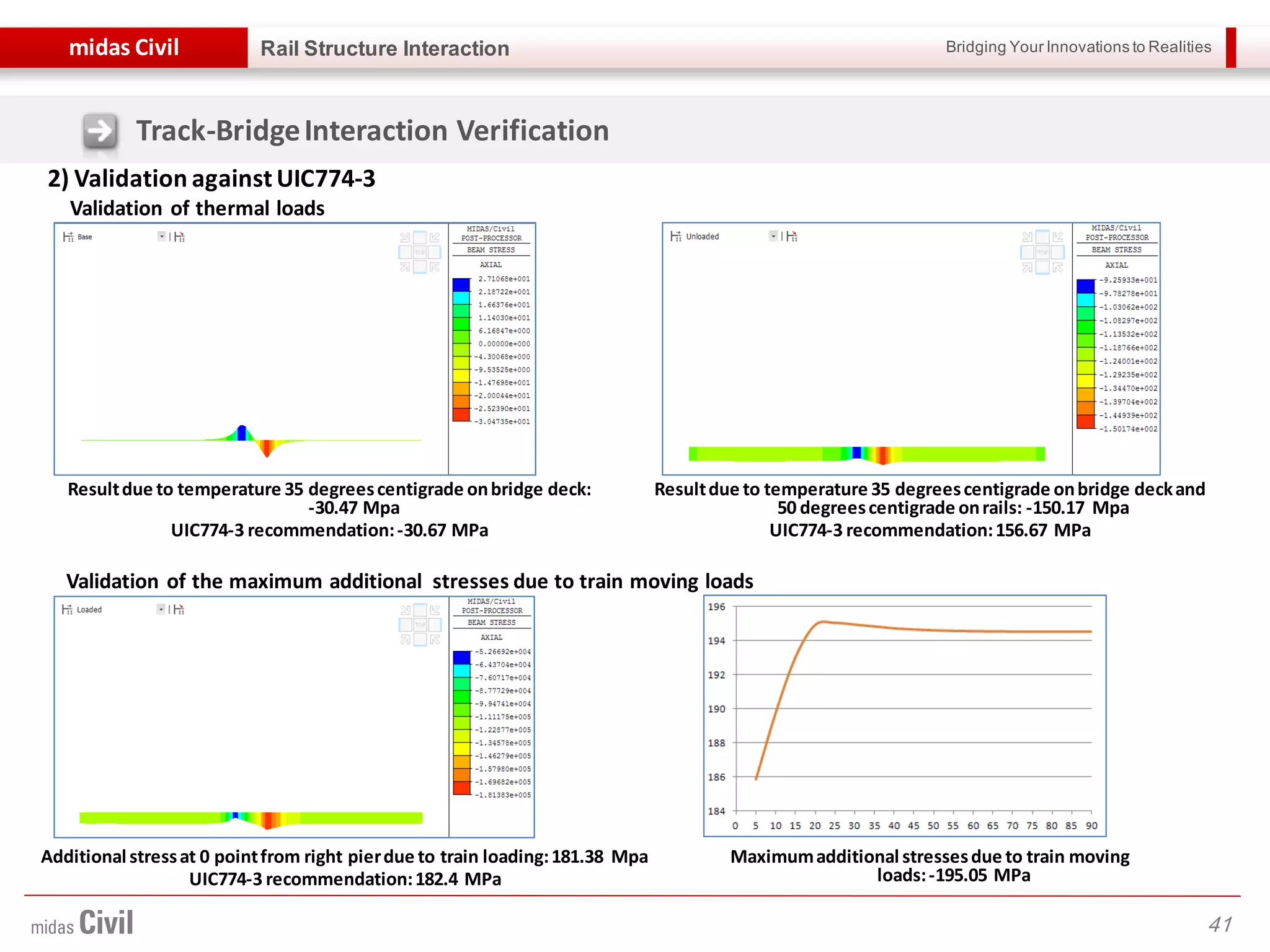1270x952 pixels.
Task: Open the Base stage dropdown arrow
Action: (162, 236)
